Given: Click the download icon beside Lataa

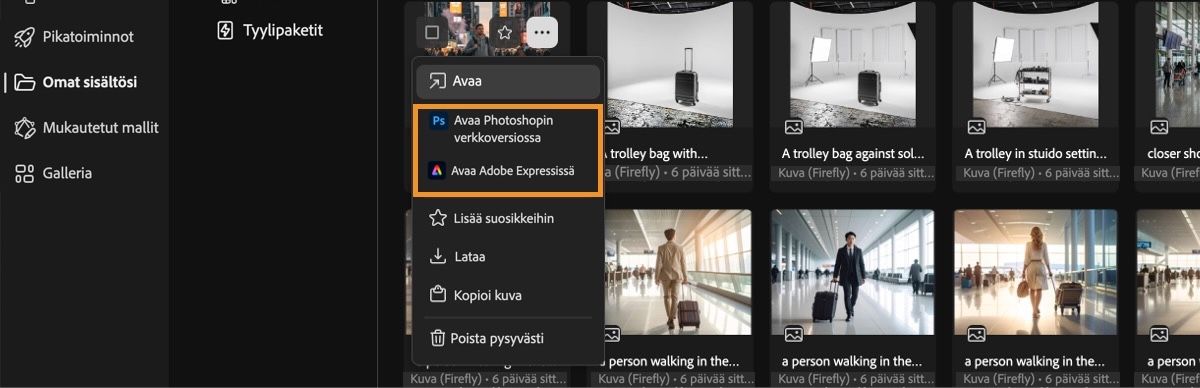Looking at the screenshot, I should 437,257.
